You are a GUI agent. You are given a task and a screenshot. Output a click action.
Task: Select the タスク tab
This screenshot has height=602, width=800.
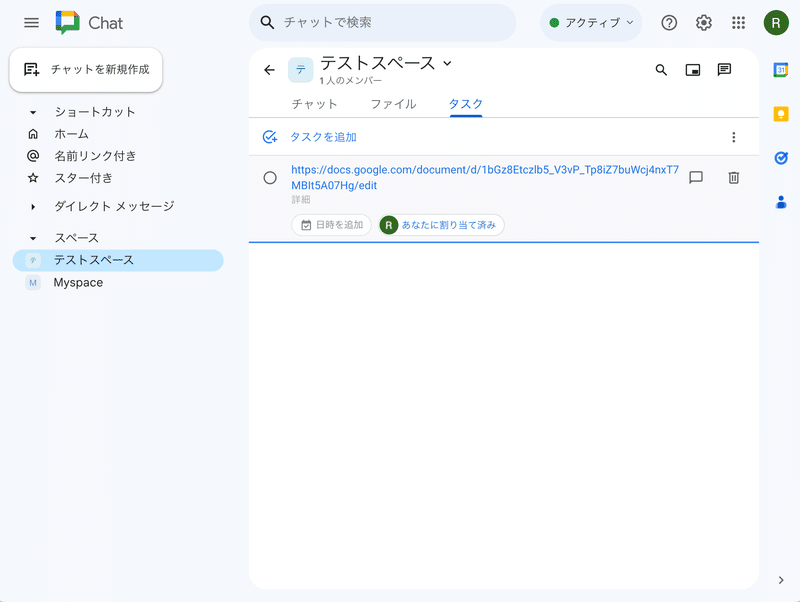[x=466, y=104]
